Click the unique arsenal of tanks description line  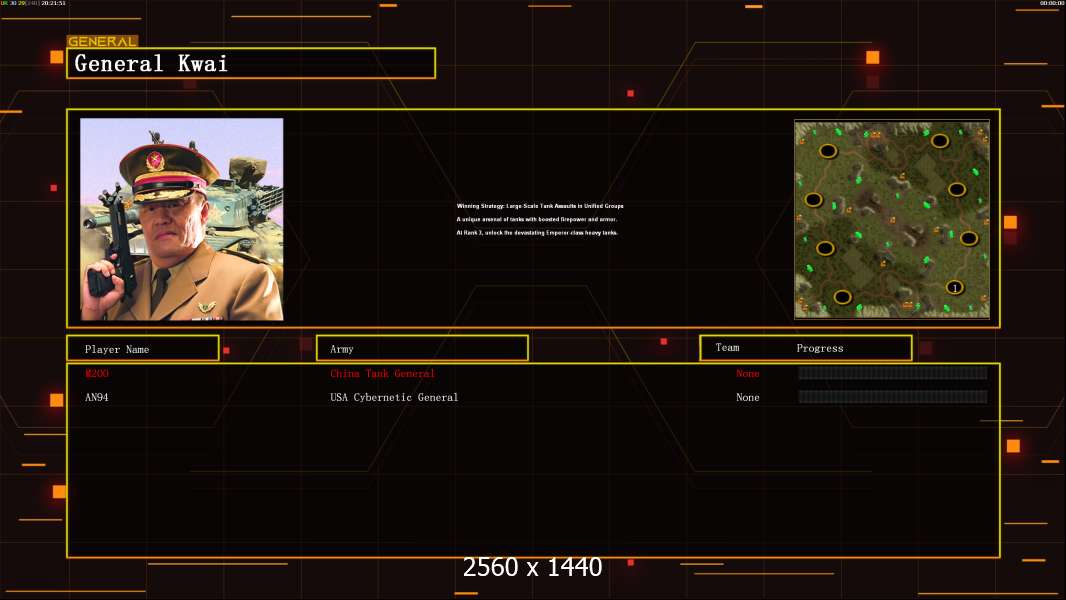click(536, 219)
